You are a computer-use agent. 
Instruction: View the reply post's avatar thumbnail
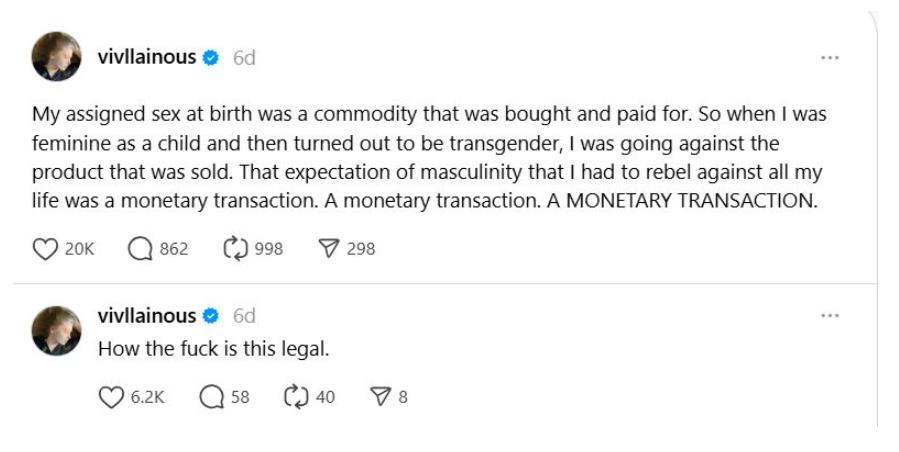click(57, 331)
